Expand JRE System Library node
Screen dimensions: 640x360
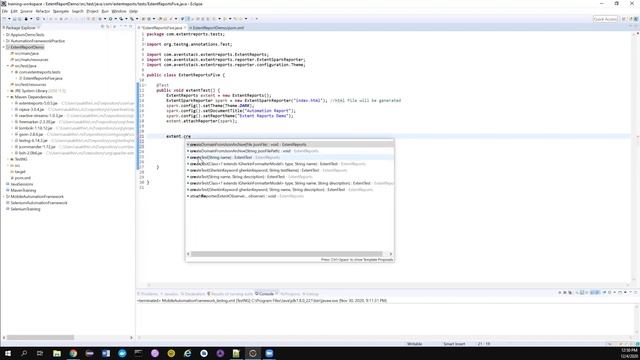pyautogui.click(x=8, y=91)
